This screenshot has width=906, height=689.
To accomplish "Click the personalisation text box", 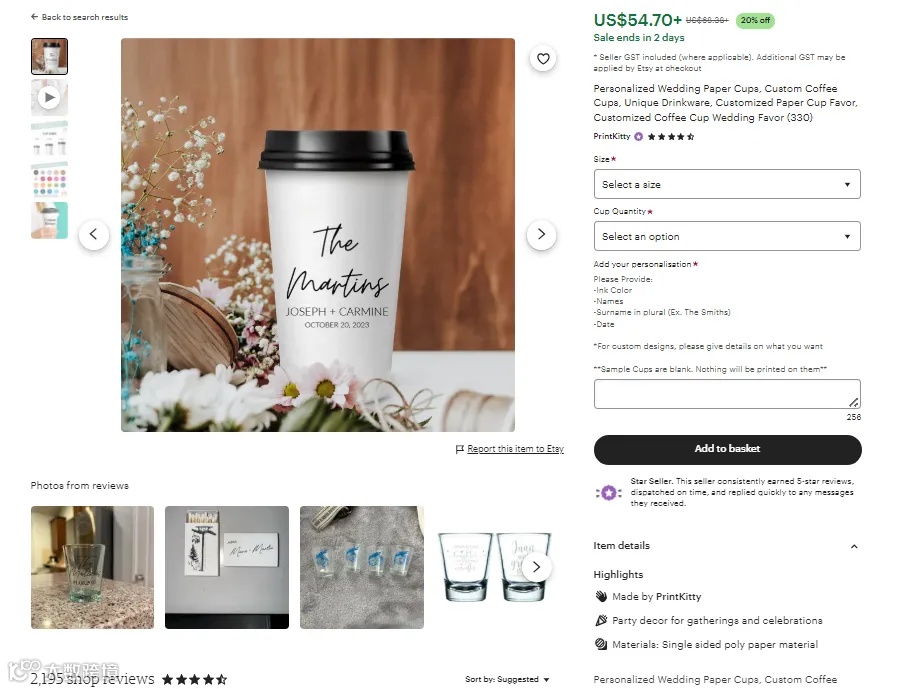I will point(727,394).
